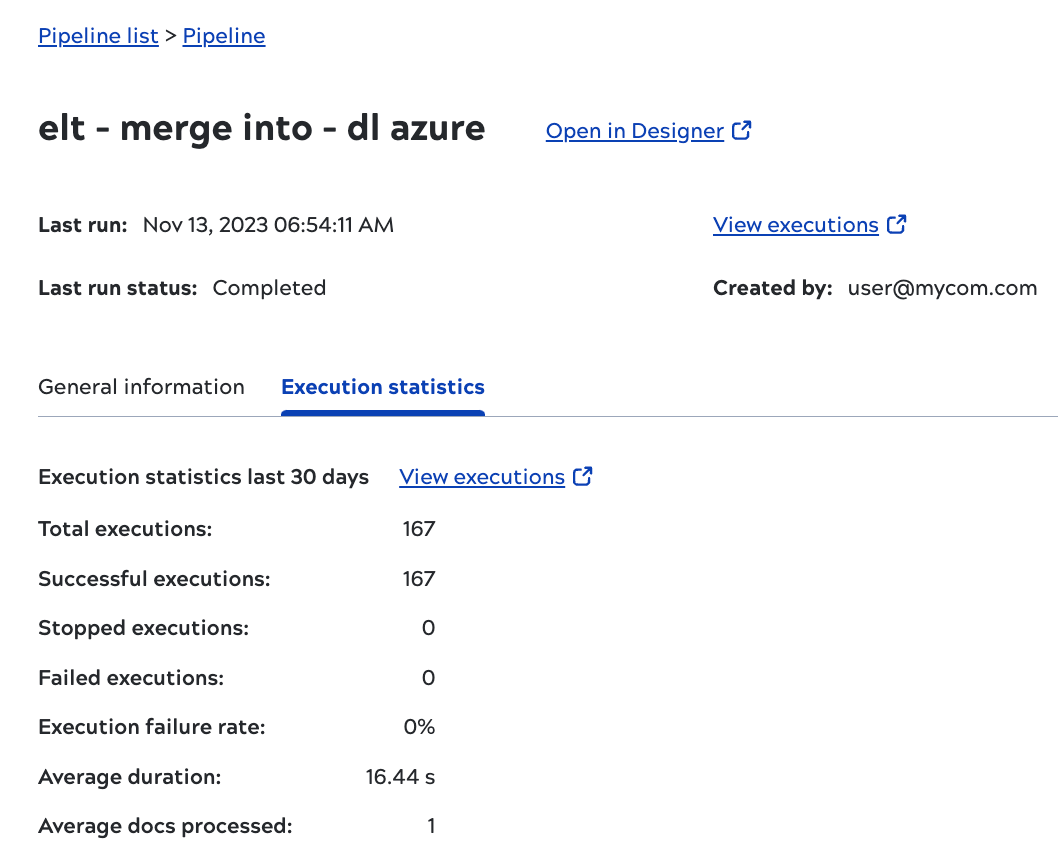Click the Pipeline breadcrumb link
1058x864 pixels.
pyautogui.click(x=224, y=36)
